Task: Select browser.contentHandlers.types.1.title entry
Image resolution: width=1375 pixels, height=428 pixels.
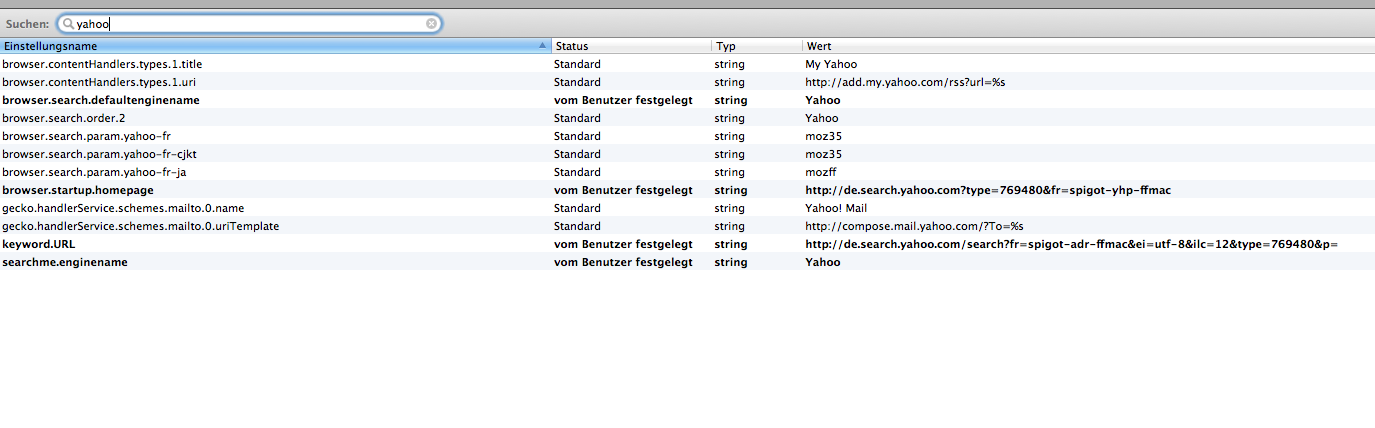Action: [x=102, y=64]
